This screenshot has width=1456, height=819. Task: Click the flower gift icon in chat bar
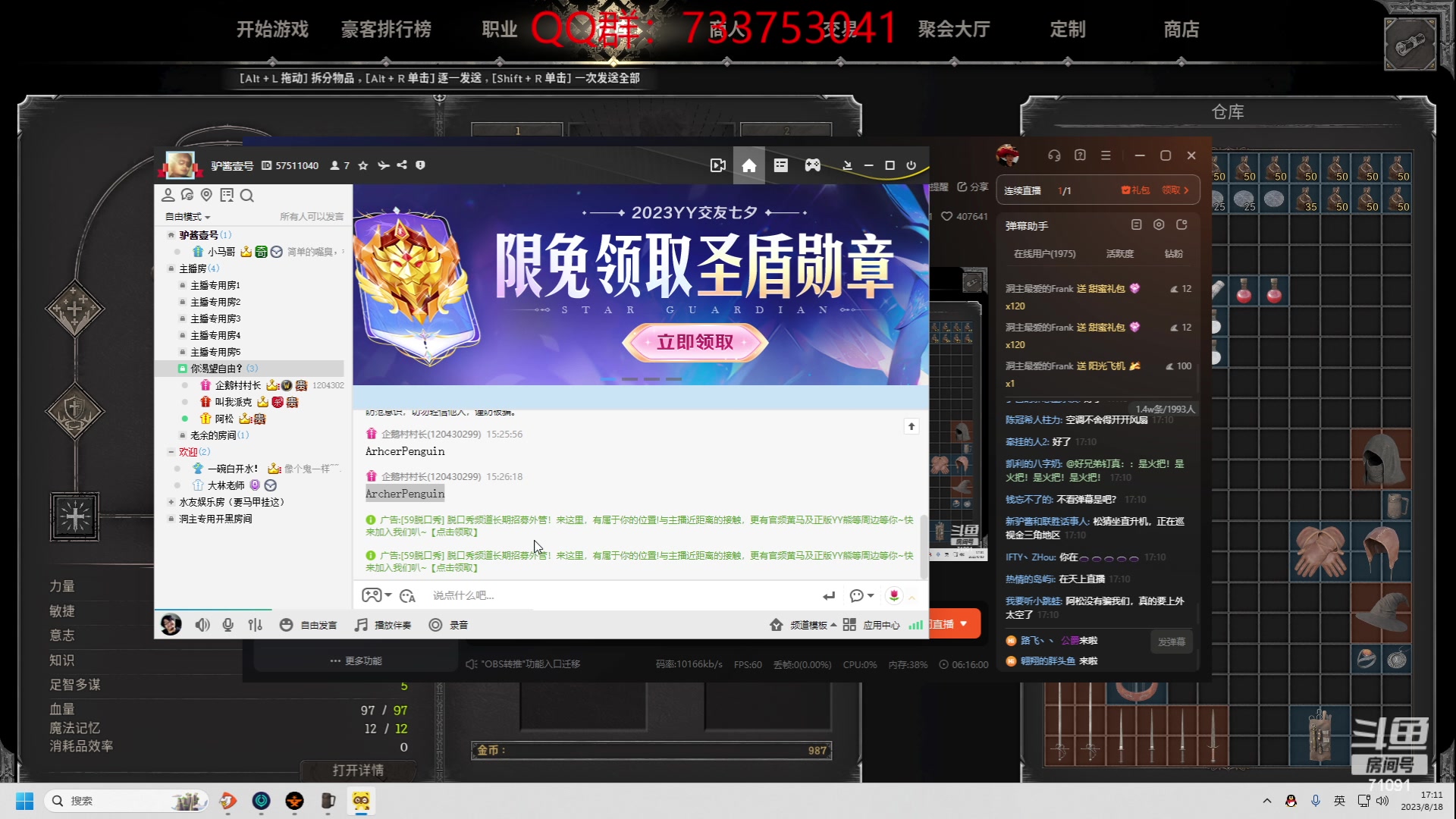[x=894, y=596]
